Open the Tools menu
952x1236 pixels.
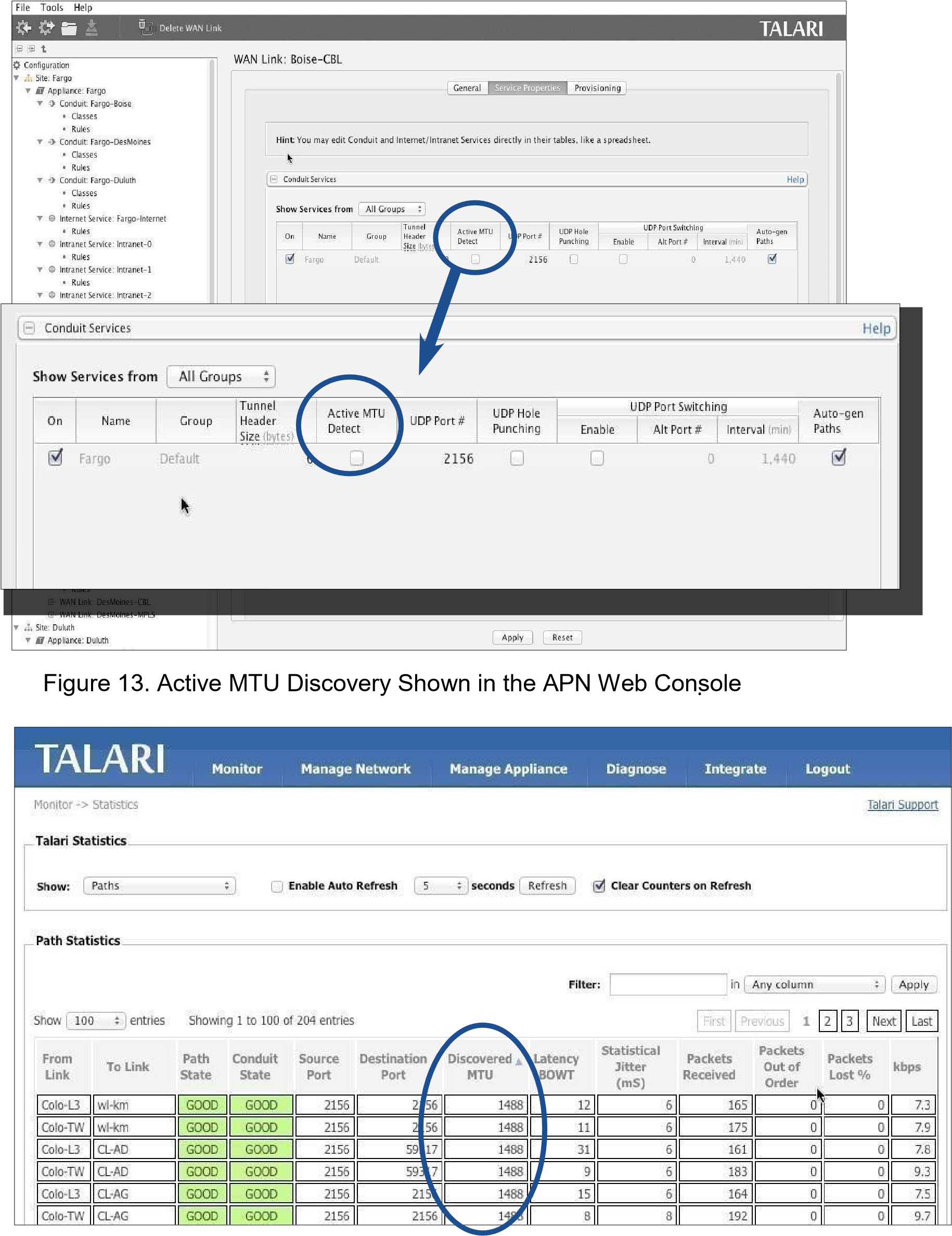point(52,7)
